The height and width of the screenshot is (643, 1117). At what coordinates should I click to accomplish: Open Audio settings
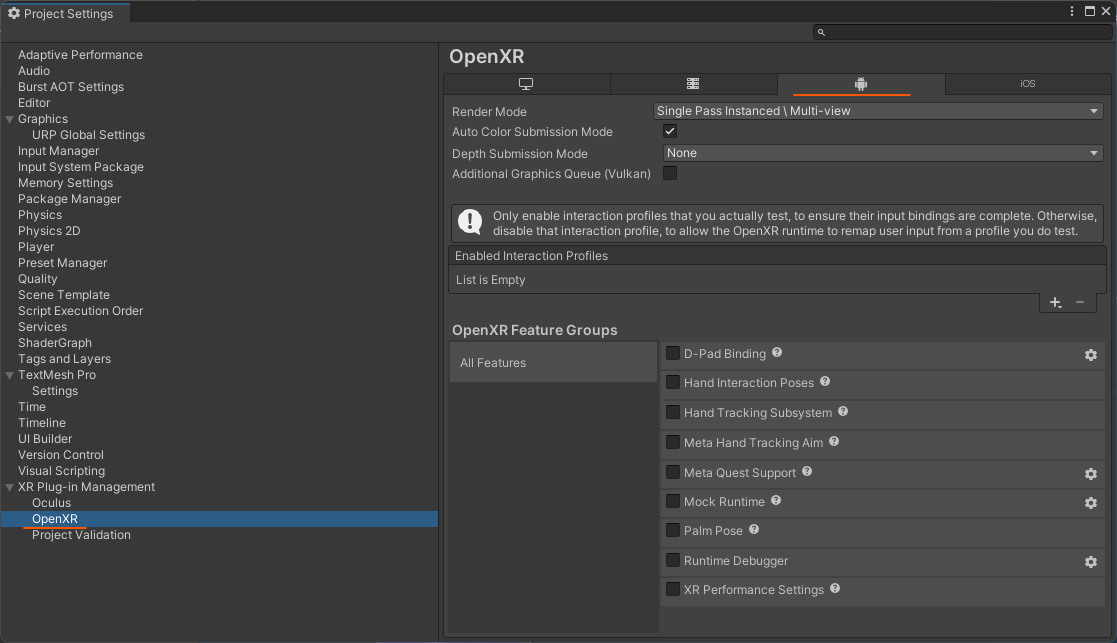click(33, 71)
